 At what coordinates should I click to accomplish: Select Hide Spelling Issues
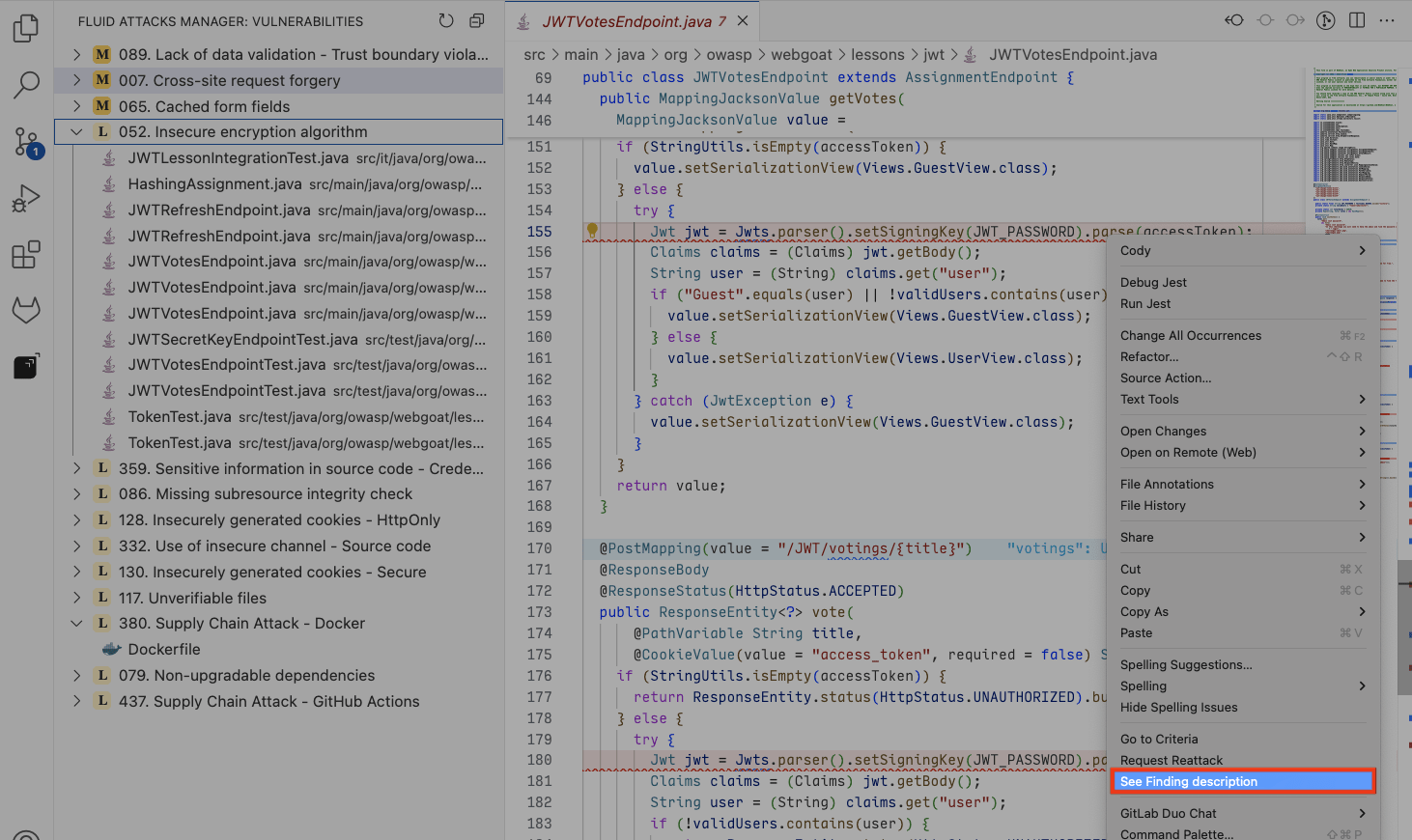pyautogui.click(x=1243, y=707)
